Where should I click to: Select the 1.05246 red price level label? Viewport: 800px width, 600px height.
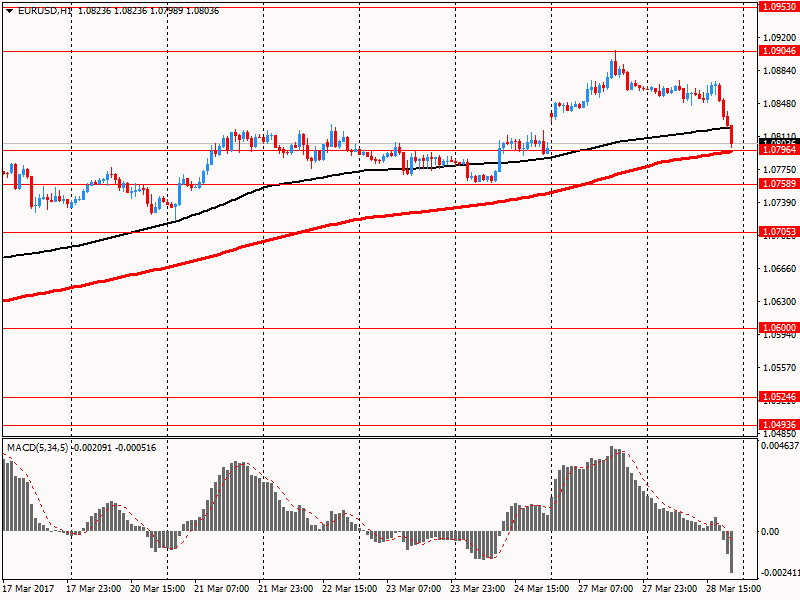[x=779, y=396]
